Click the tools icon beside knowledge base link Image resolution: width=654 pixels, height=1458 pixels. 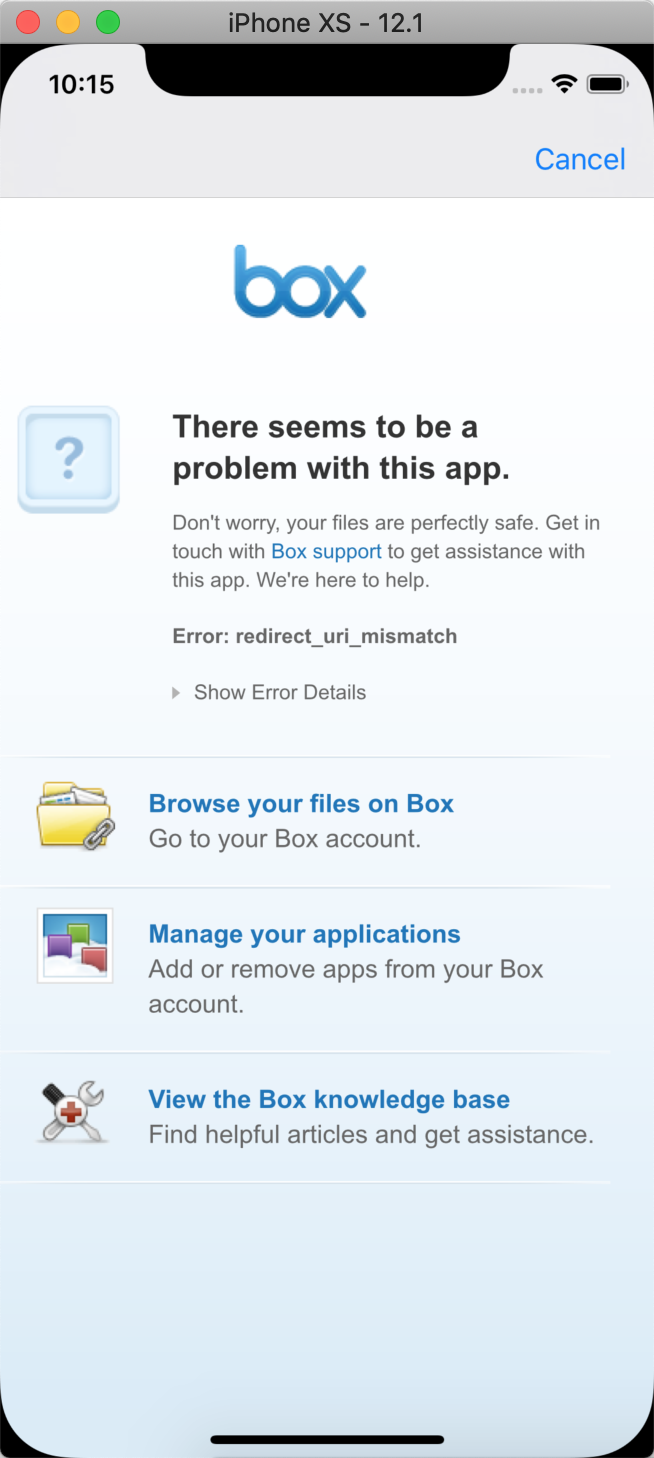[74, 1110]
